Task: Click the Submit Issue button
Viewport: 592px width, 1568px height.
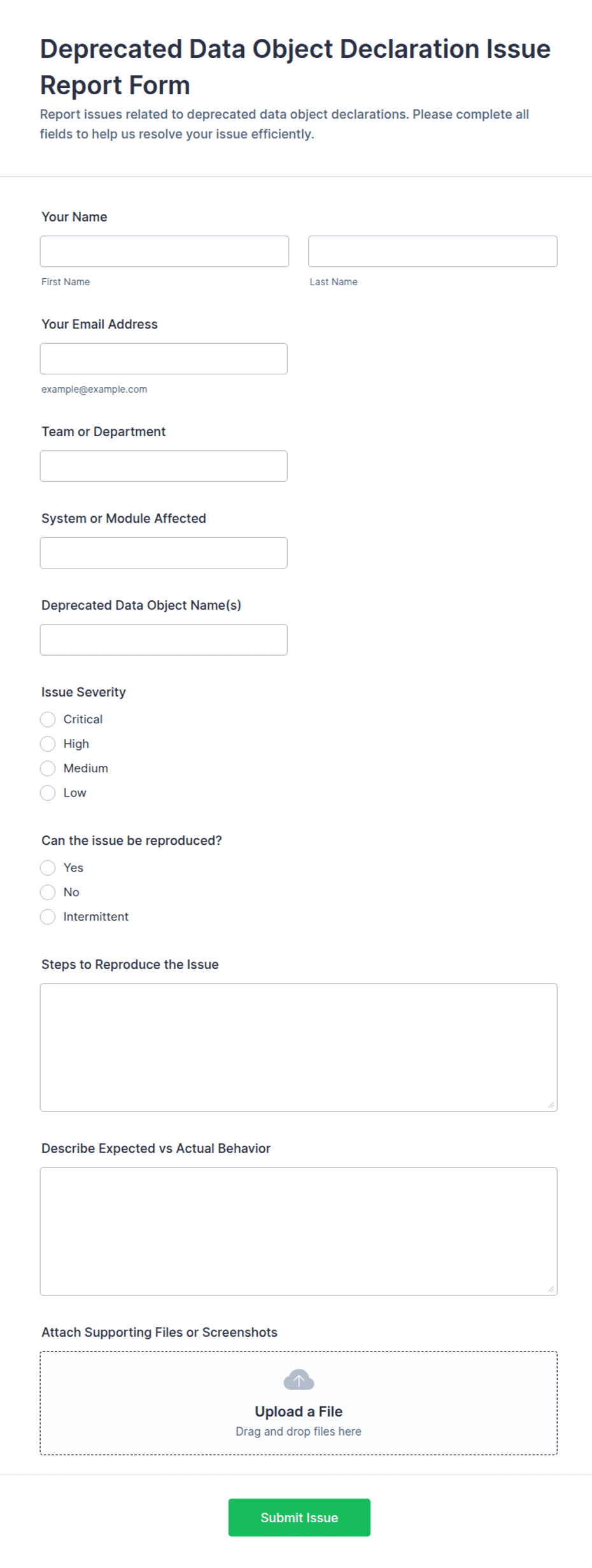Action: (x=299, y=1517)
